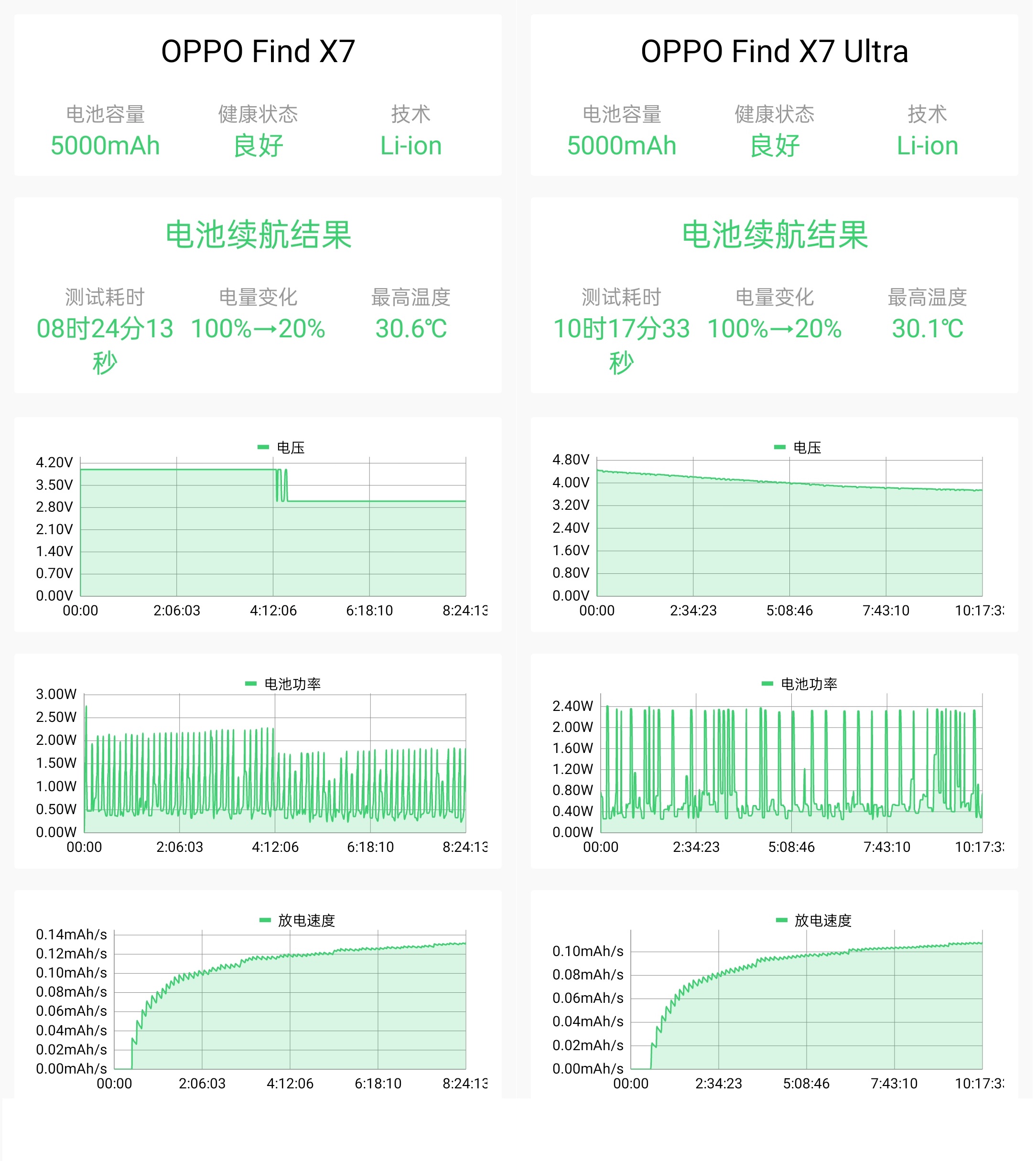Toggle the 电压 legend in Find X7 Ultra chart
The image size is (1036, 1161).
click(x=799, y=449)
